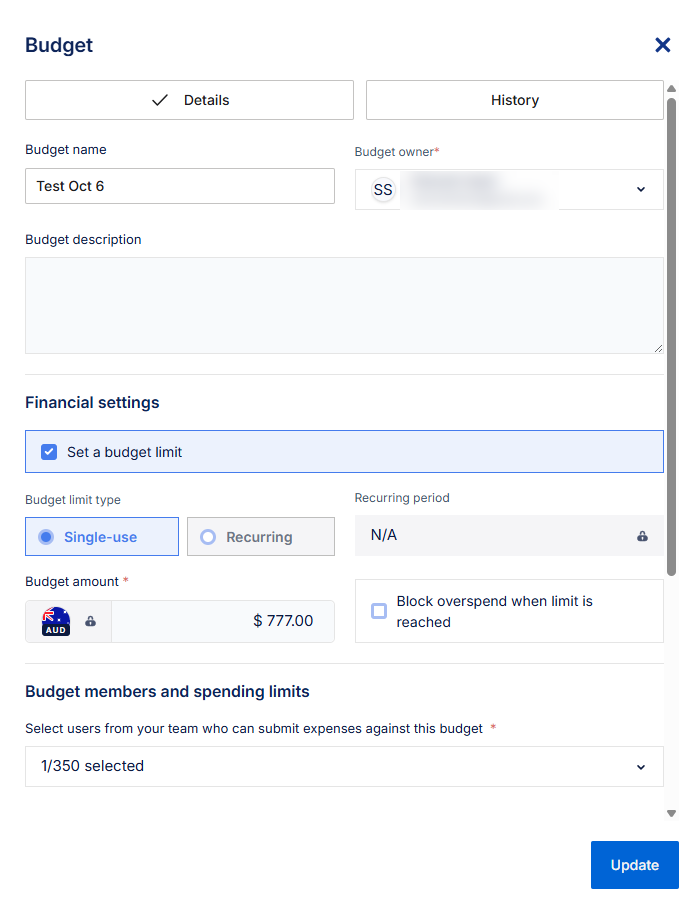Switch to the History tab
The height and width of the screenshot is (898, 693).
pos(514,100)
